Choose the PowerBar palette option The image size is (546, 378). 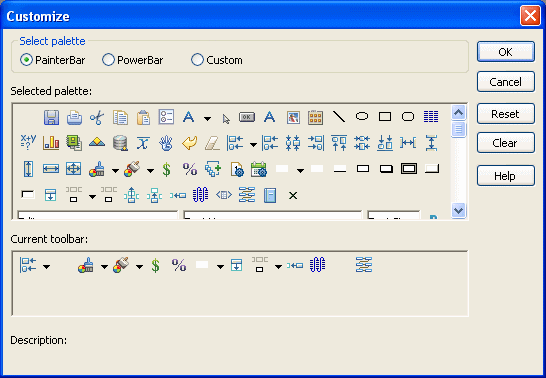pos(108,60)
